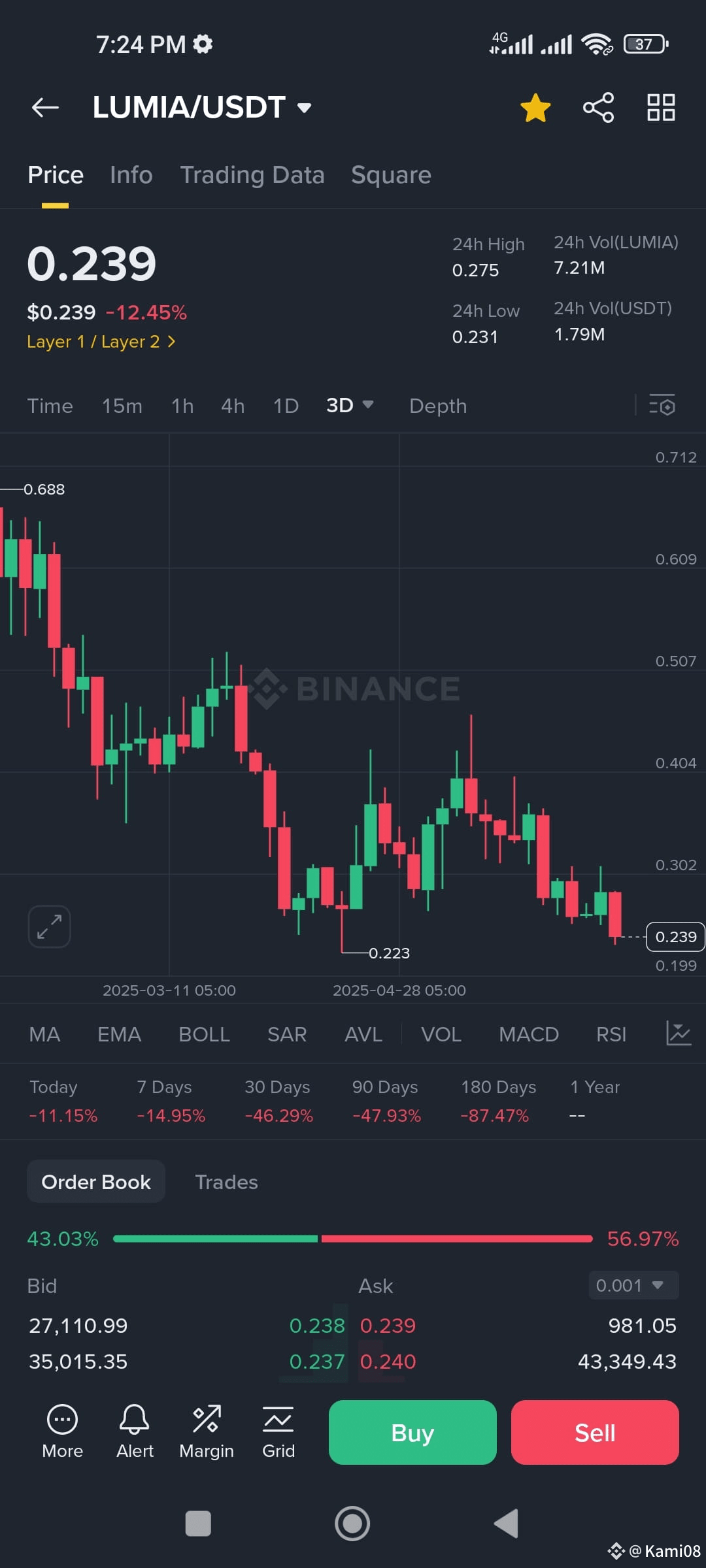Viewport: 706px width, 1568px height.
Task: Tap the red Sell button
Action: pyautogui.click(x=595, y=1432)
